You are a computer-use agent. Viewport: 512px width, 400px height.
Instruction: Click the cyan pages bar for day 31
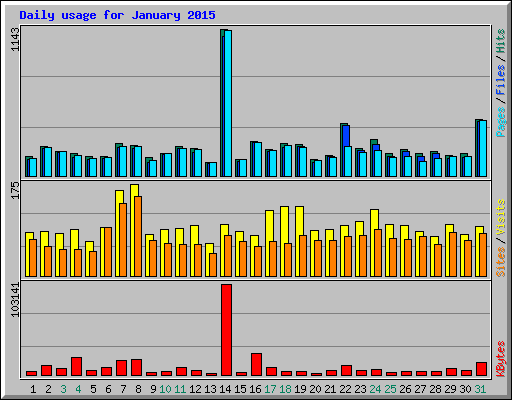483,148
